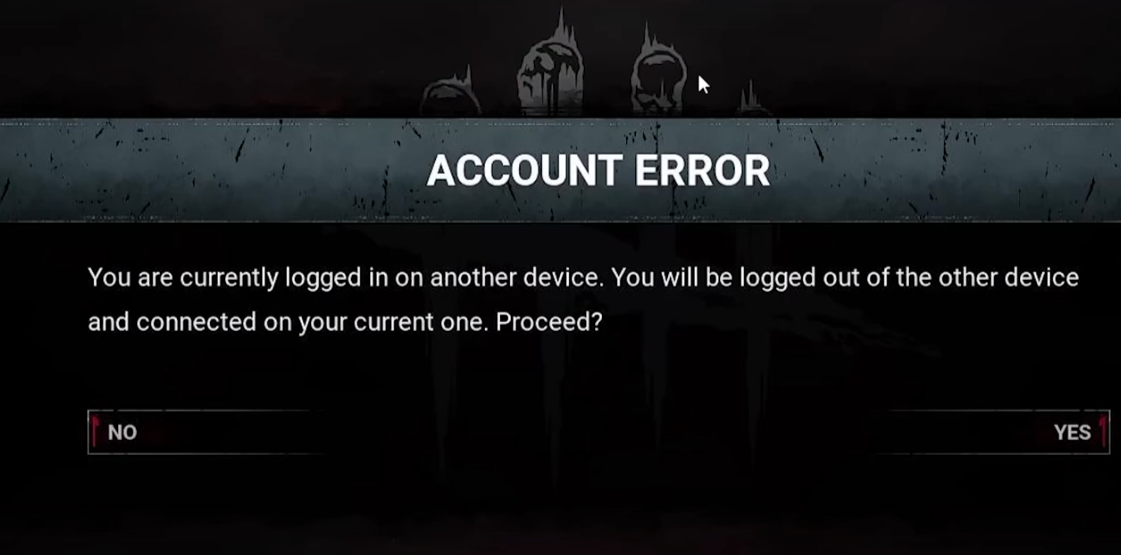
Task: Click the grungy banner left of the title
Action: coord(207,171)
